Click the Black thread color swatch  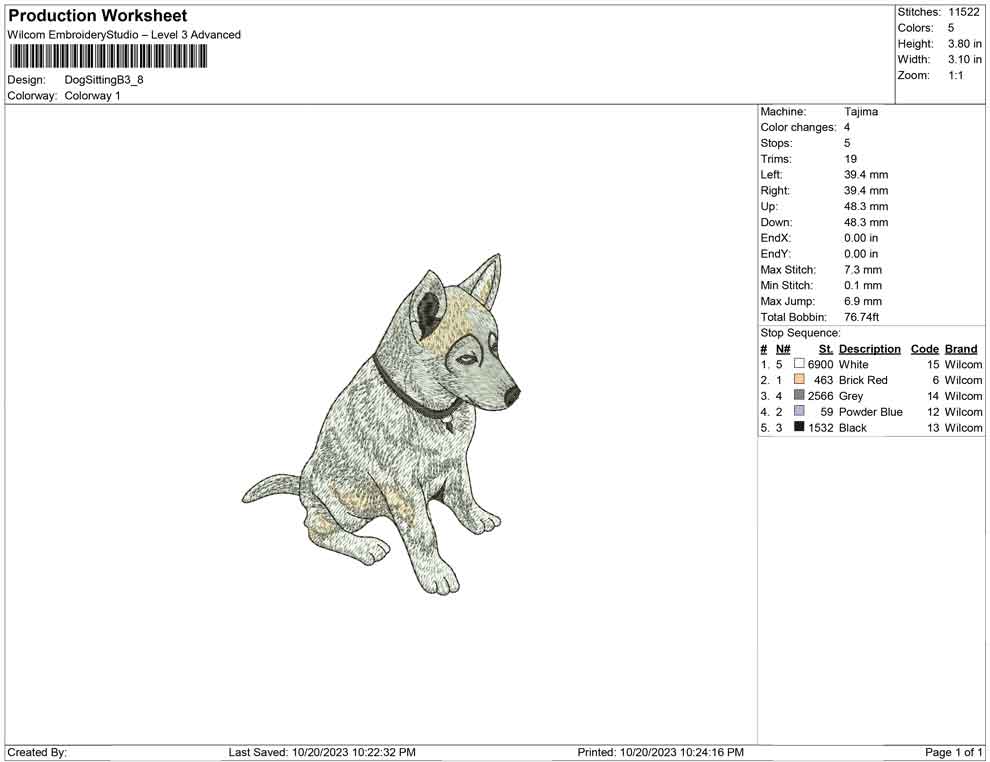(799, 427)
